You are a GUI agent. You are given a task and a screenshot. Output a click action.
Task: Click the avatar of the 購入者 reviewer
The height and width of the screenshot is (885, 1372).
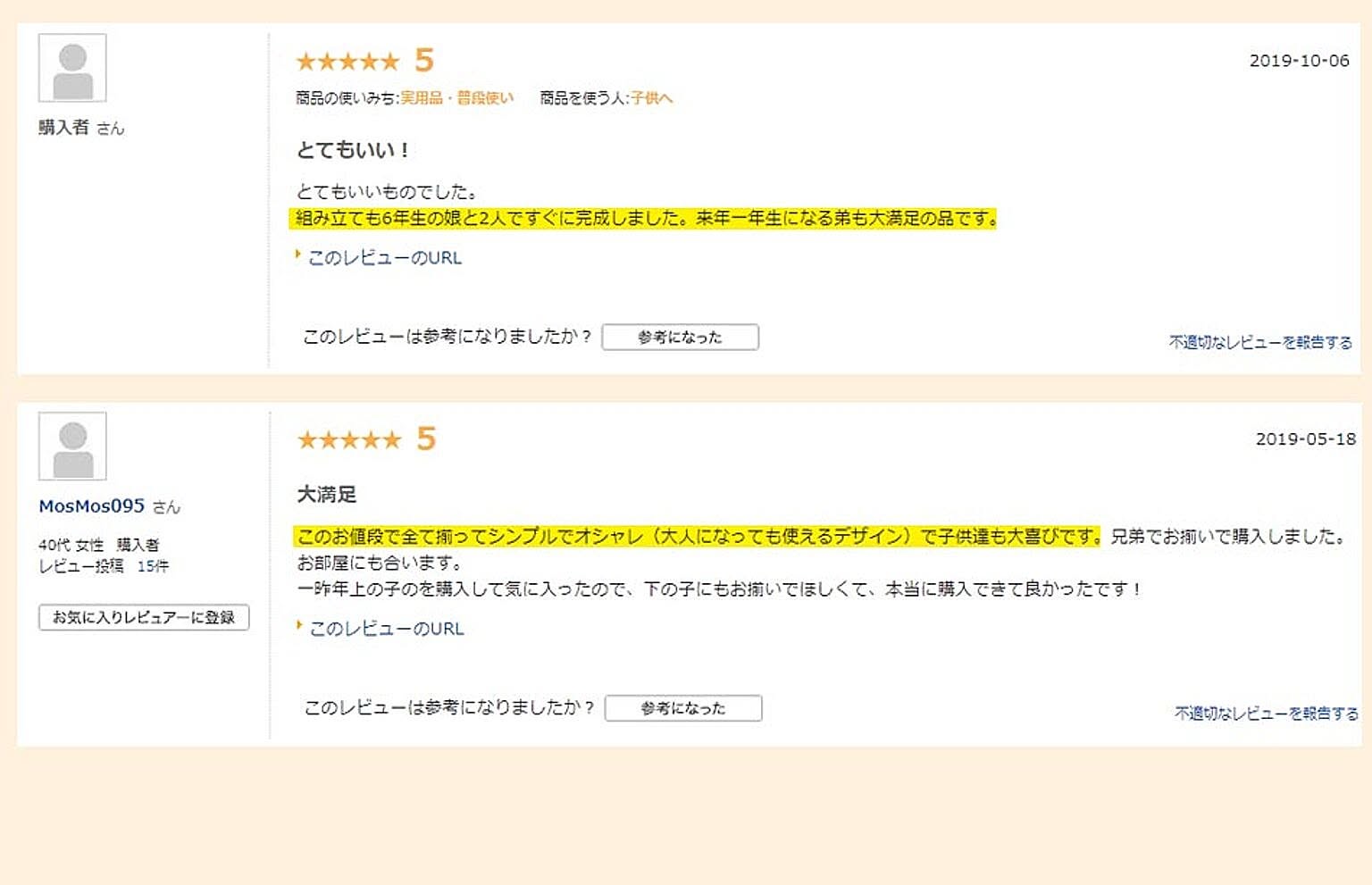72,68
